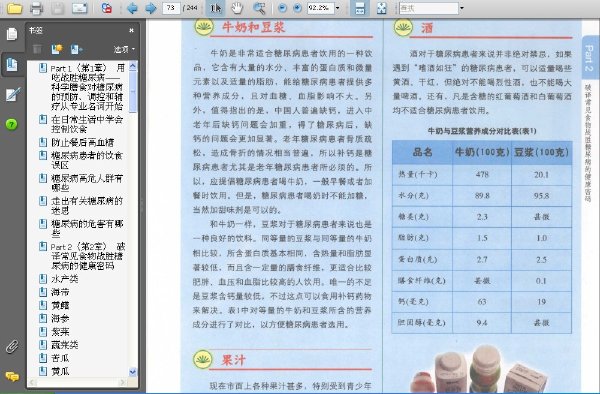Open the bookmarks 选项 options menu
Viewport: 600px width, 394px height.
point(124,49)
